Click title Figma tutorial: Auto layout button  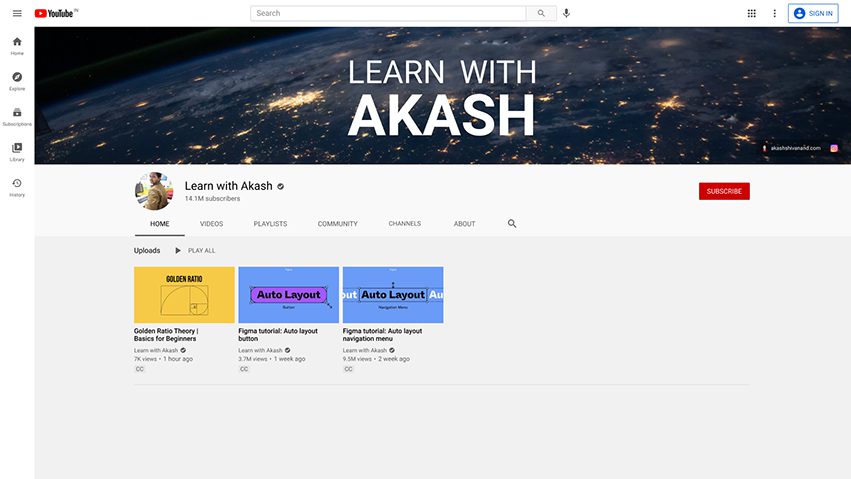click(278, 335)
